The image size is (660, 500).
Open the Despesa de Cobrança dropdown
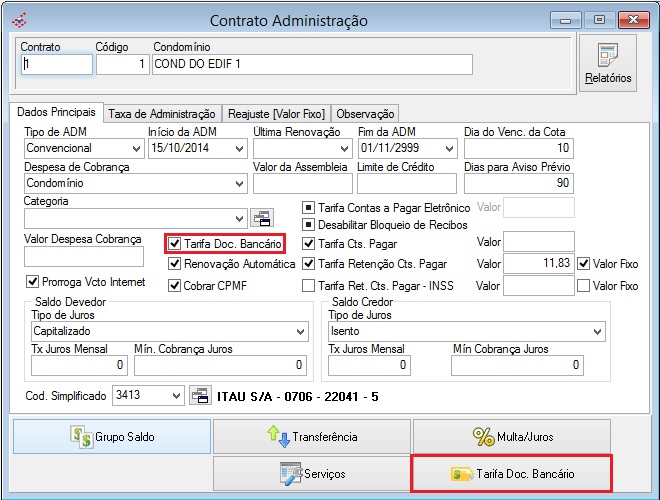[x=238, y=184]
